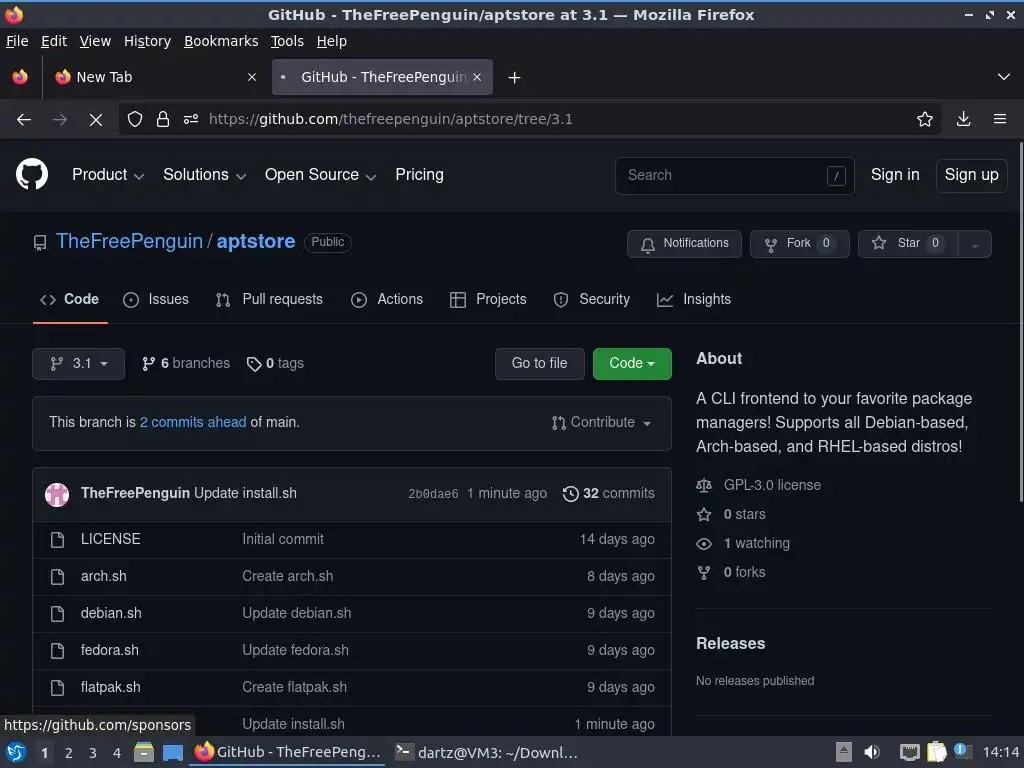Open the Actions tab

[387, 299]
